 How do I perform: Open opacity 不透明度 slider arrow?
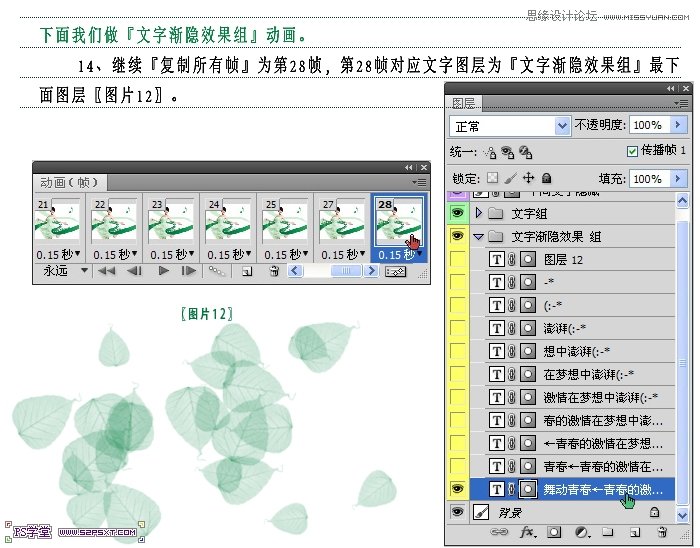coord(678,125)
